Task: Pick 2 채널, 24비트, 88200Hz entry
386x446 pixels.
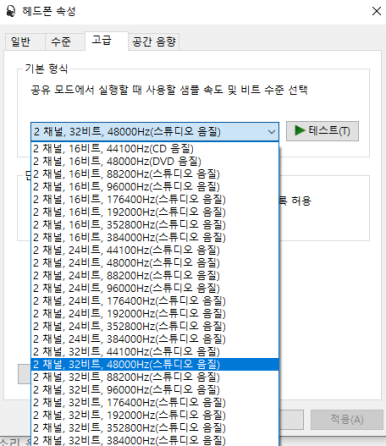Action: pos(155,275)
